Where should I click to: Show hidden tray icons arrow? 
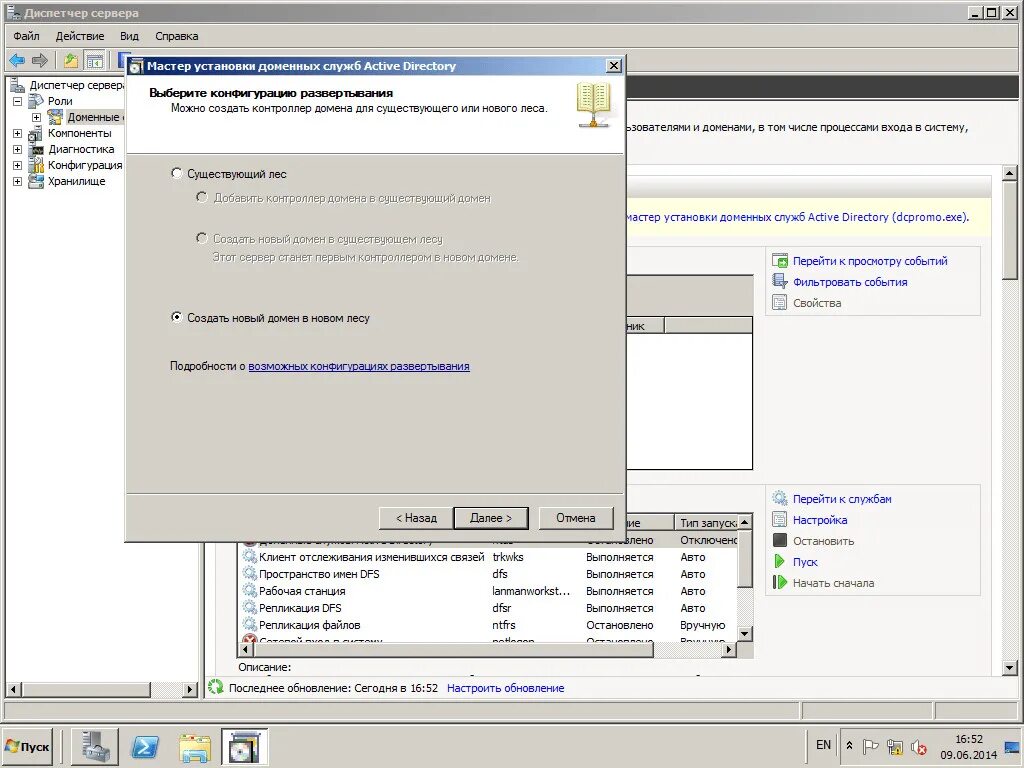pyautogui.click(x=849, y=745)
